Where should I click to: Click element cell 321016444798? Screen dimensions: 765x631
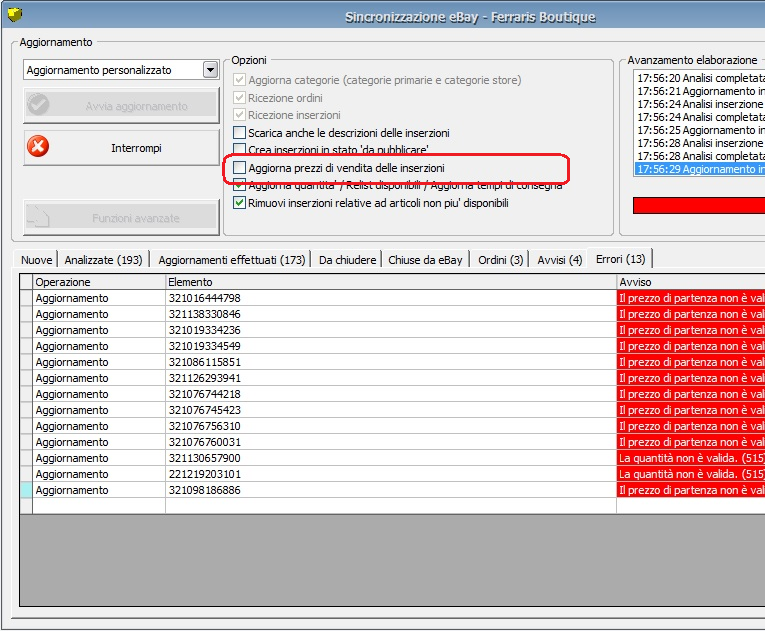click(x=391, y=298)
